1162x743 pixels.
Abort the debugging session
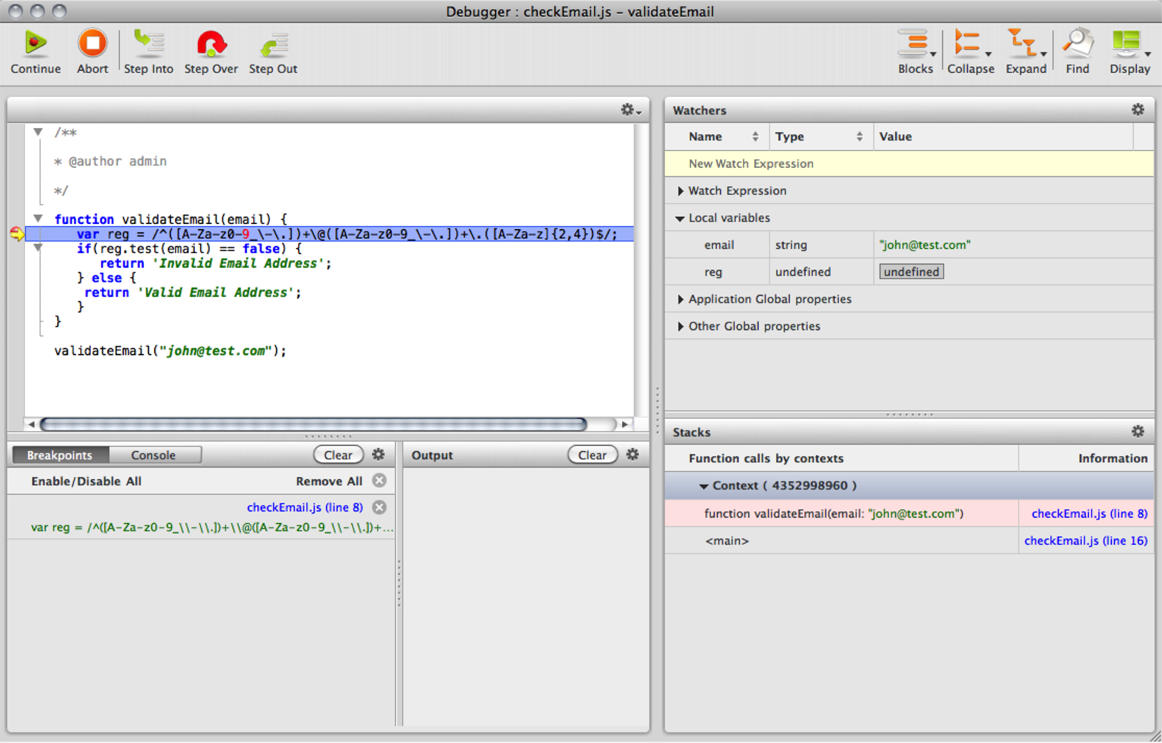pos(92,44)
